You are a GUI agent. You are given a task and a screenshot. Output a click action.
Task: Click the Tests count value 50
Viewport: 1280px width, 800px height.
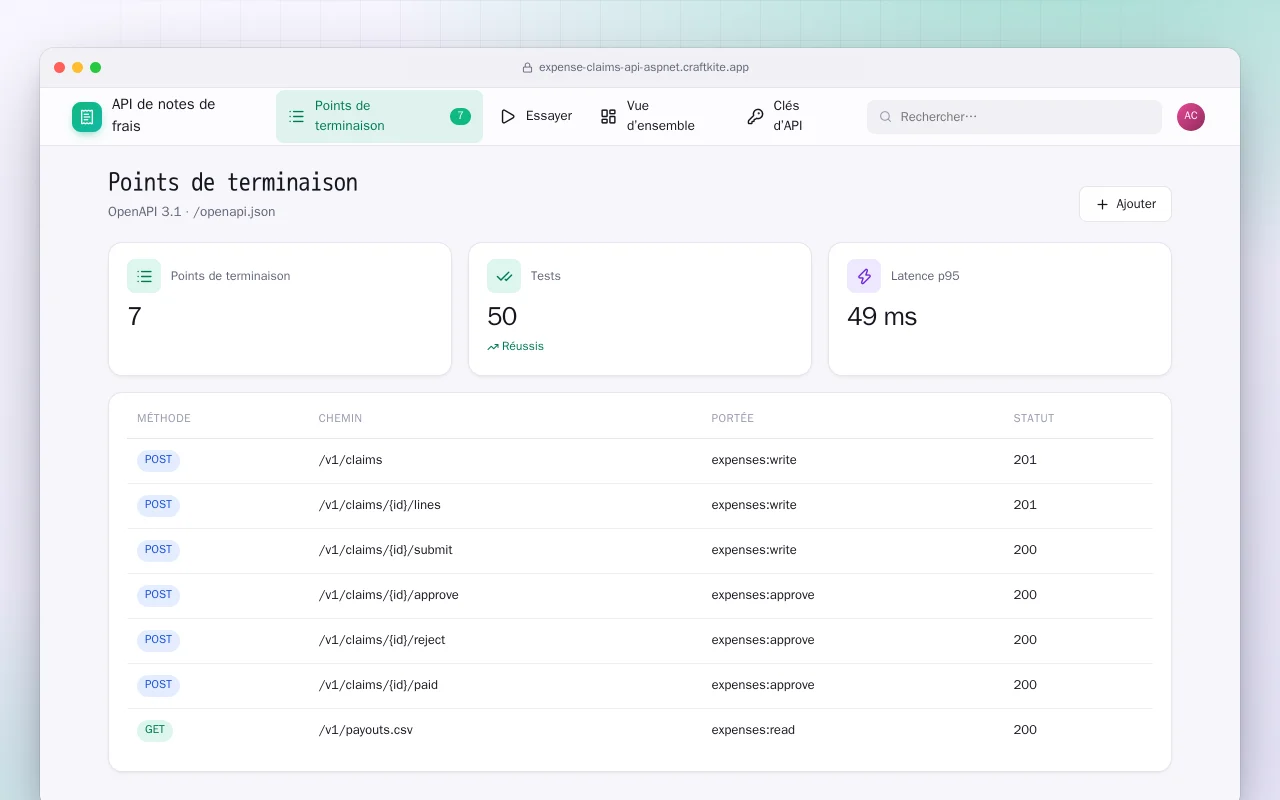point(502,317)
